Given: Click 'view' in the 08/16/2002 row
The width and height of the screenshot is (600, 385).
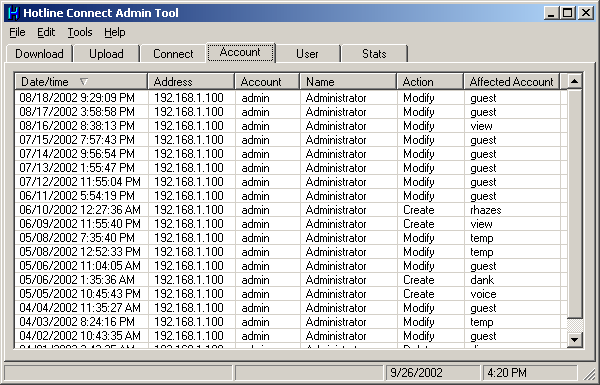Looking at the screenshot, I should click(x=481, y=126).
